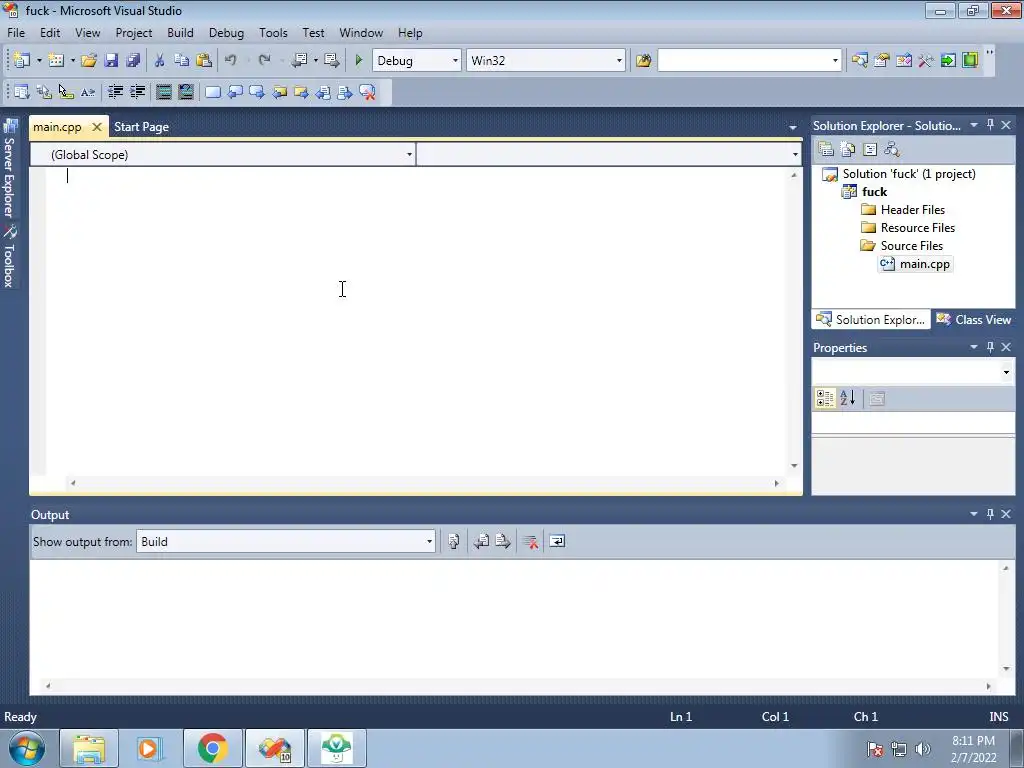Screen dimensions: 1024x768
Task: Click the Display Quick Info icon
Action: [x=66, y=92]
